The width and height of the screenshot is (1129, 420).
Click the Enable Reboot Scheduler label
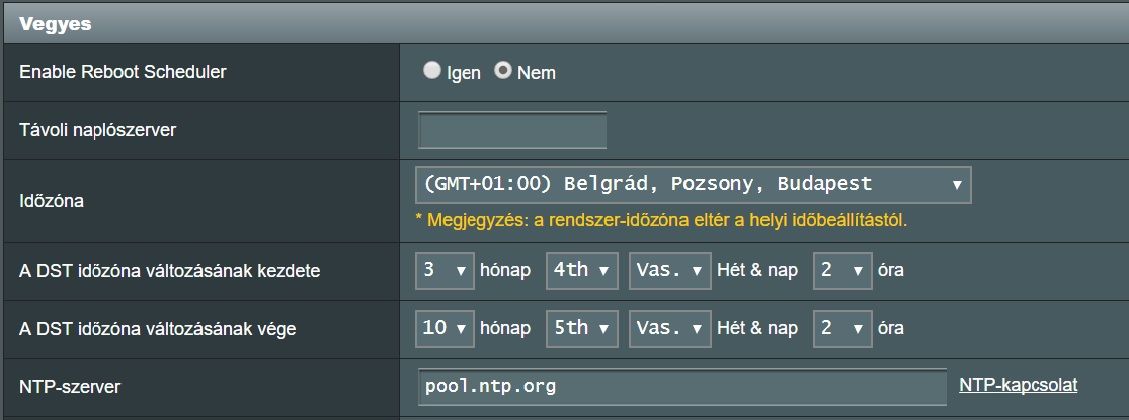coord(123,72)
